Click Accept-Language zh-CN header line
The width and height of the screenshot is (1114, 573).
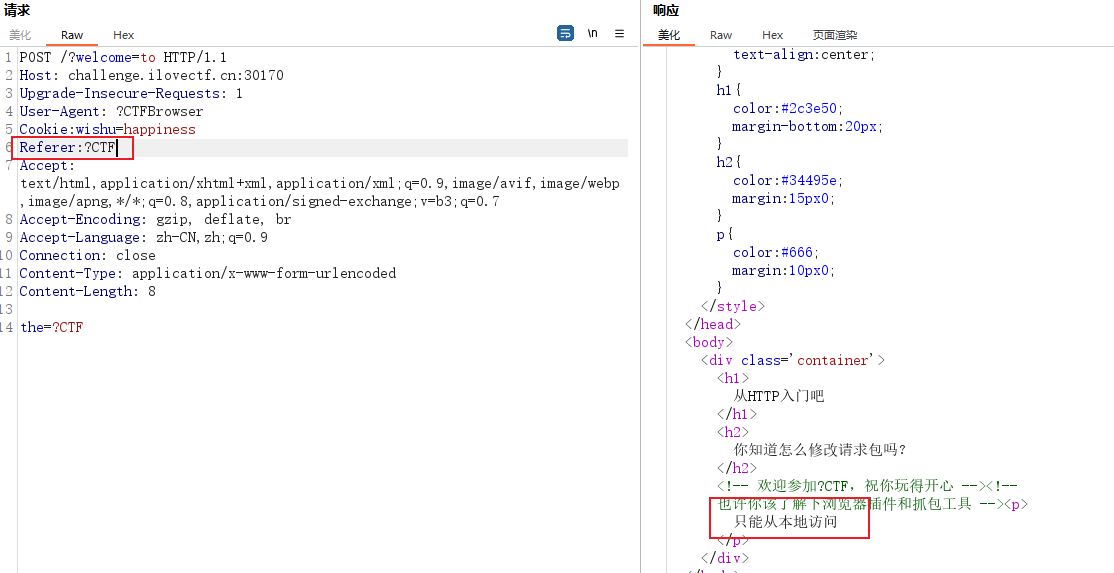pyautogui.click(x=144, y=237)
